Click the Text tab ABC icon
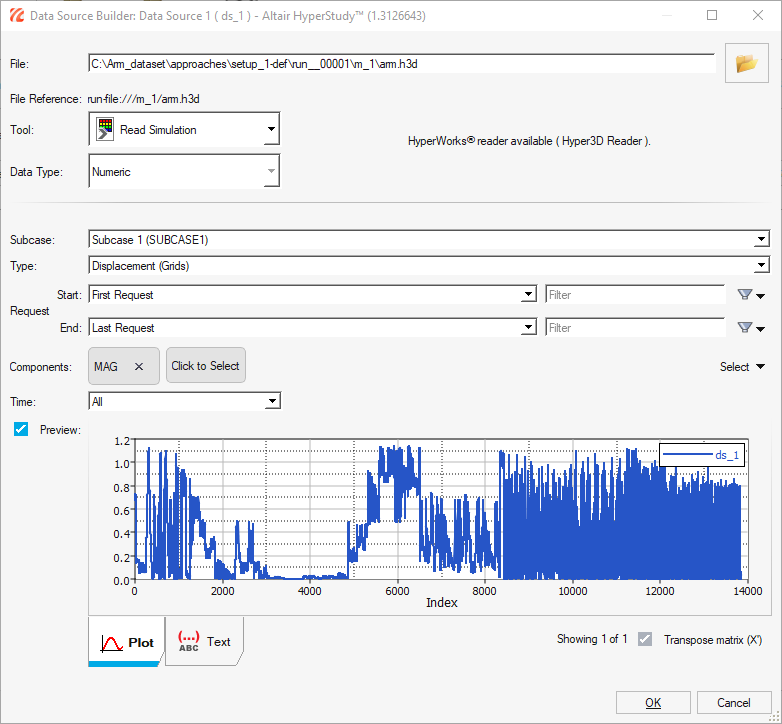Image resolution: width=782 pixels, height=724 pixels. pos(189,641)
